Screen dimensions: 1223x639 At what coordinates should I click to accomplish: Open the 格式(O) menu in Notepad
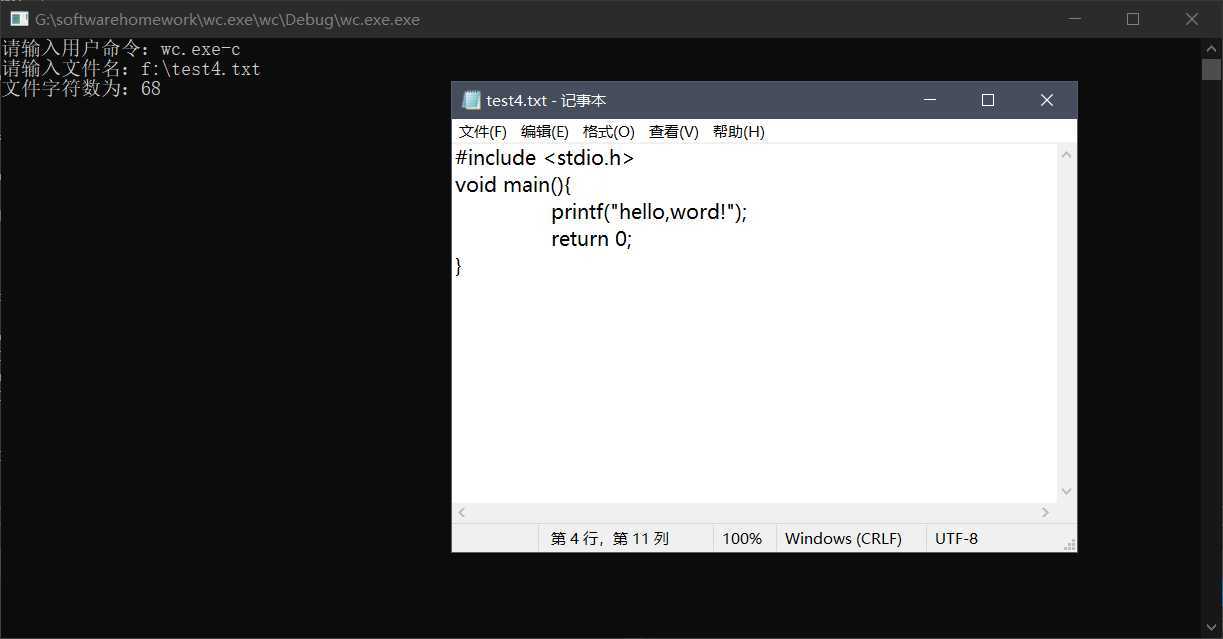click(x=609, y=132)
